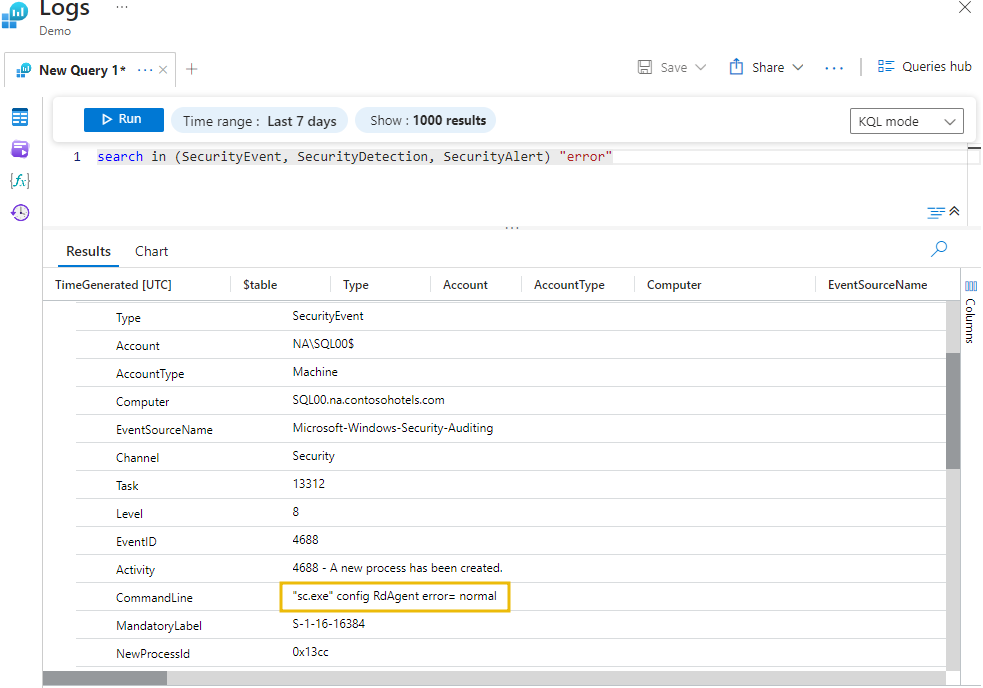Image resolution: width=983 pixels, height=688 pixels.
Task: Click the pane splitter dots handle
Action: coord(512,228)
